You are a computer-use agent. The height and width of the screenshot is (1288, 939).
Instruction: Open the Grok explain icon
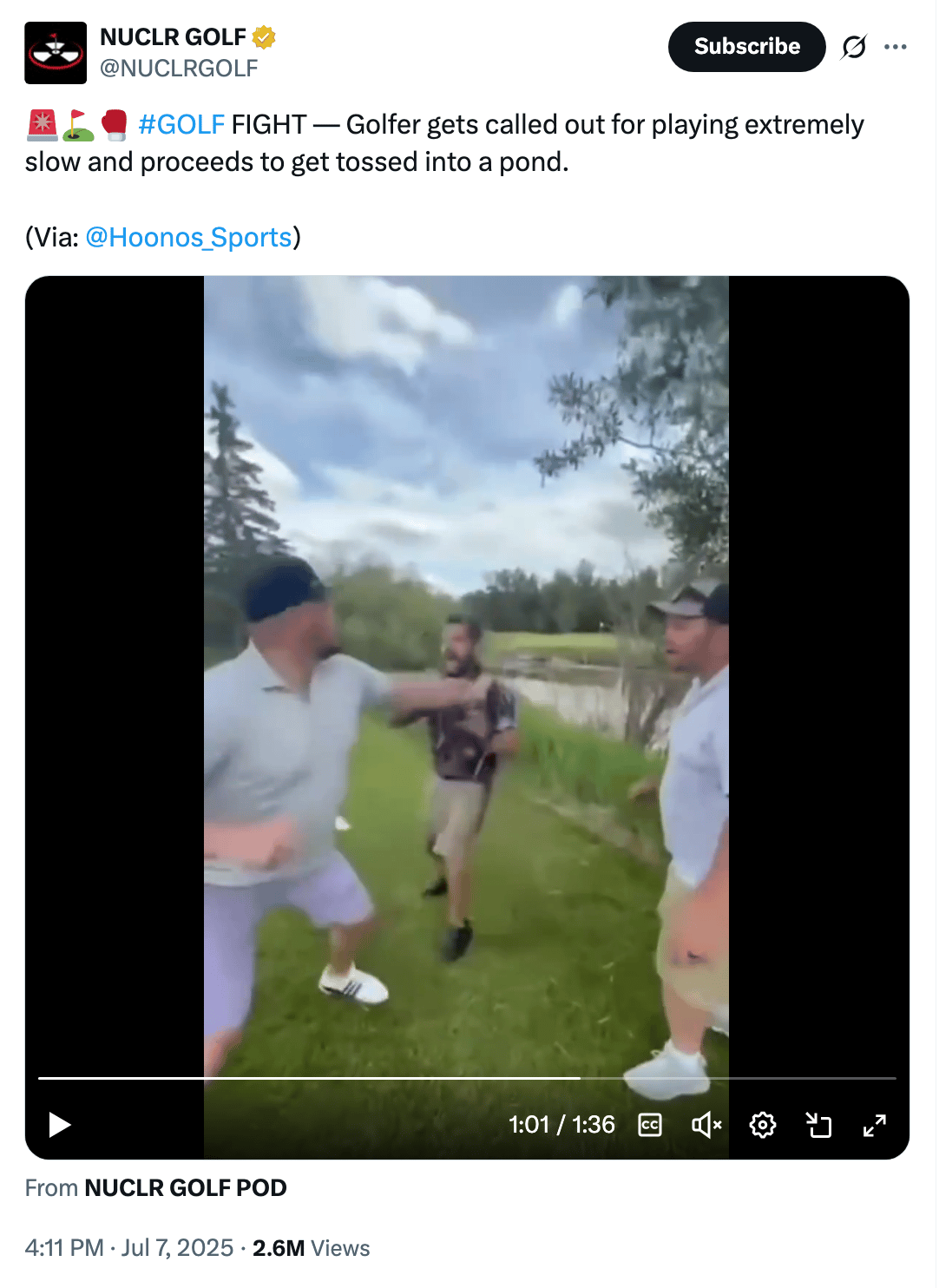pyautogui.click(x=854, y=47)
